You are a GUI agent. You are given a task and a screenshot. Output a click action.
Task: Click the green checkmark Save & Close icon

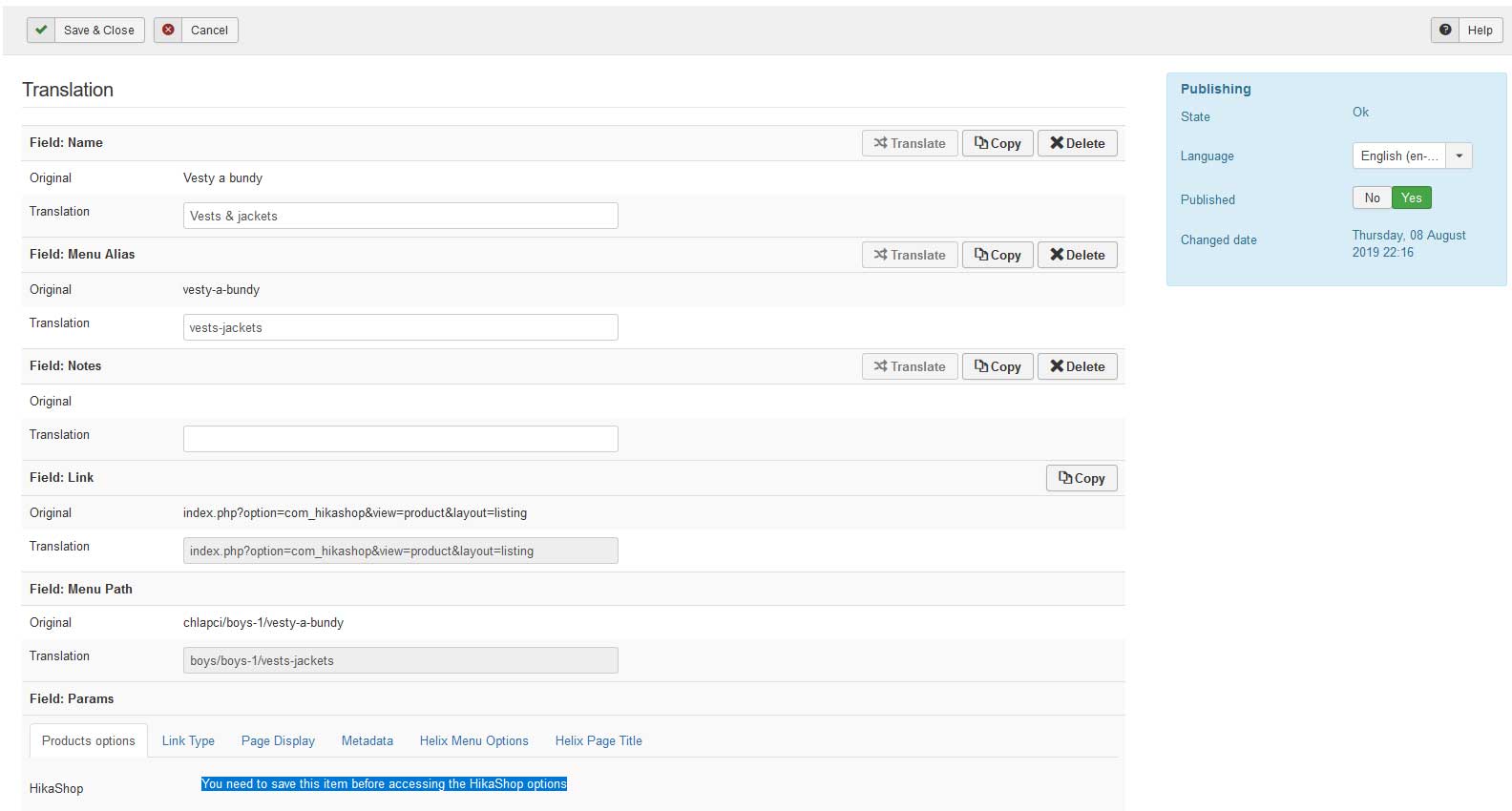point(41,30)
